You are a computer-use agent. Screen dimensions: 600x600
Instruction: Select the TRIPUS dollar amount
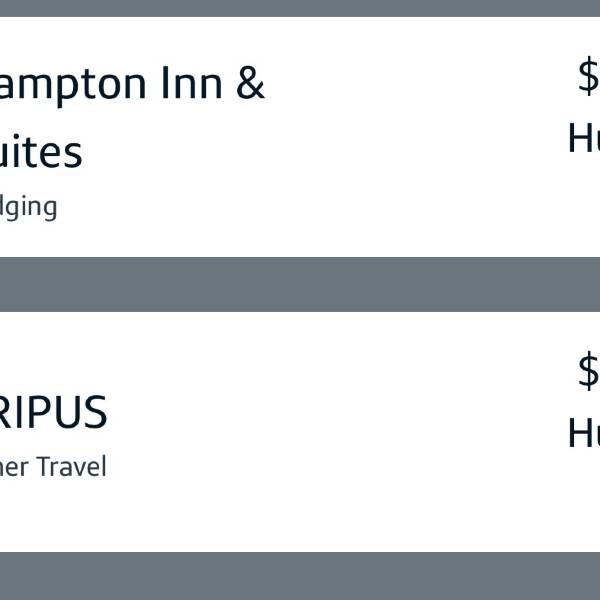pos(589,371)
